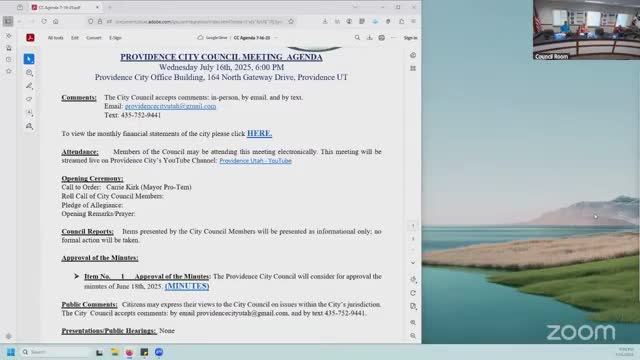Open the Convert menu
Viewport: 640px width, 360px height.
pos(93,38)
